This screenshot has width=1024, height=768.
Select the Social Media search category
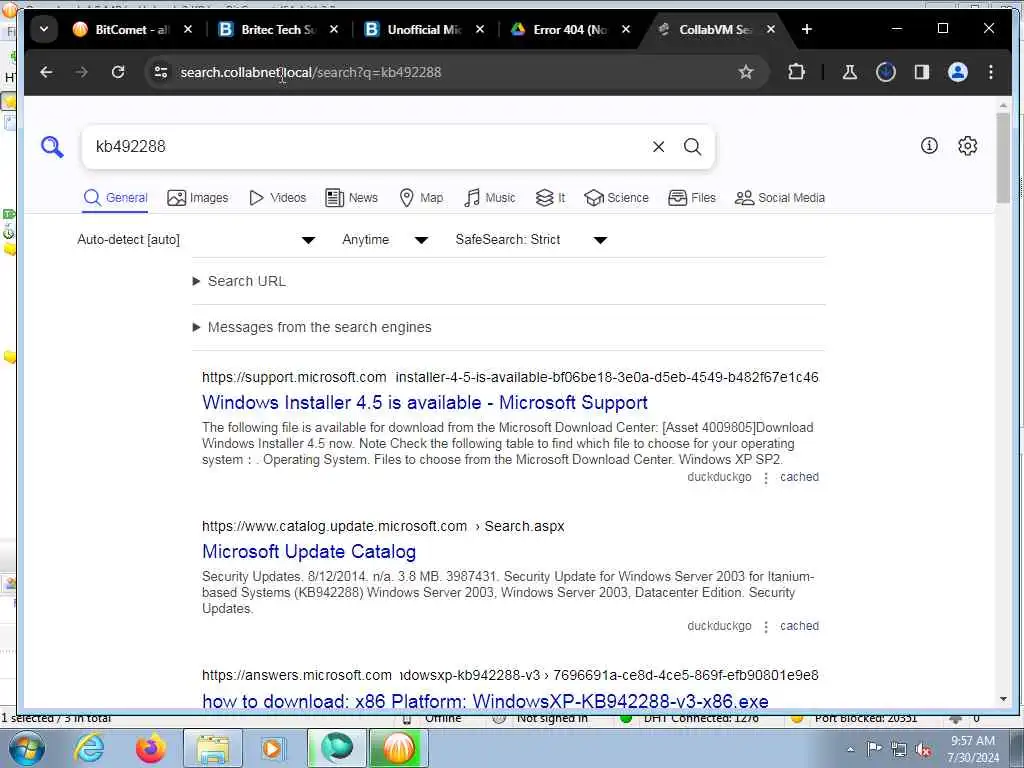coord(780,198)
